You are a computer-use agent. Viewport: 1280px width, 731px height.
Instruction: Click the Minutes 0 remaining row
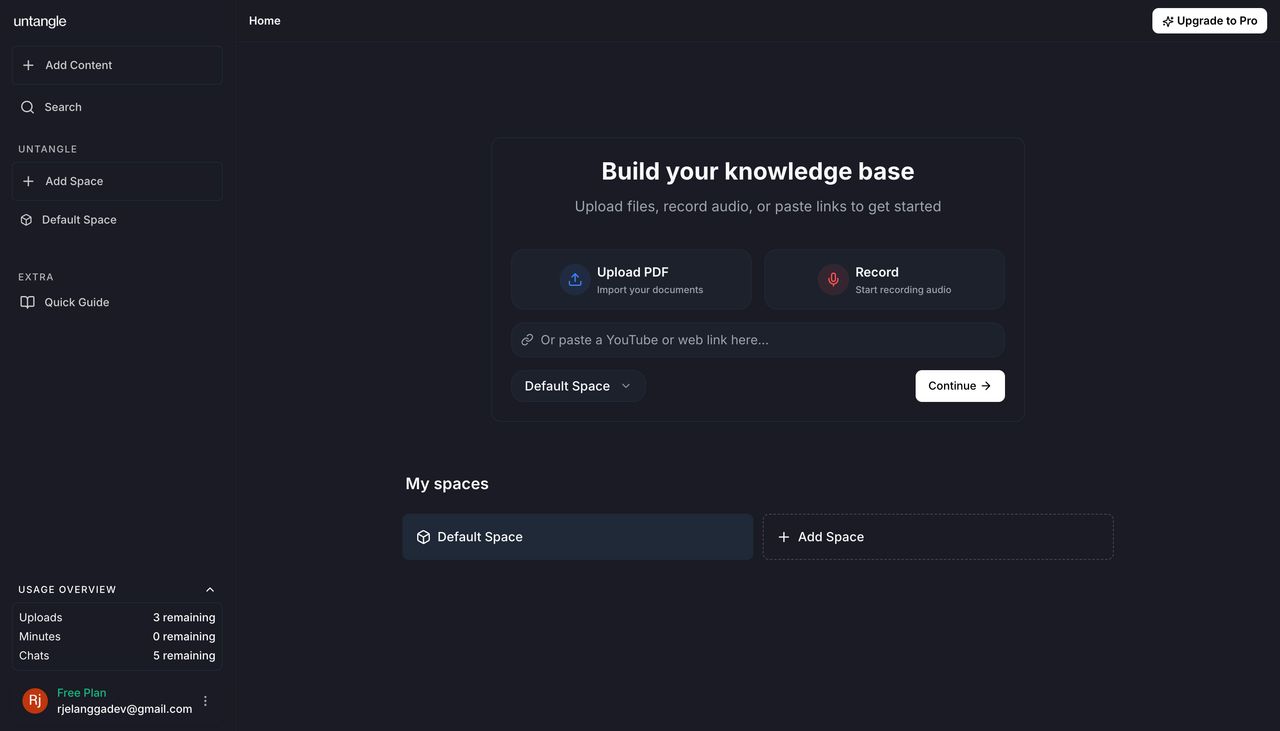[117, 637]
